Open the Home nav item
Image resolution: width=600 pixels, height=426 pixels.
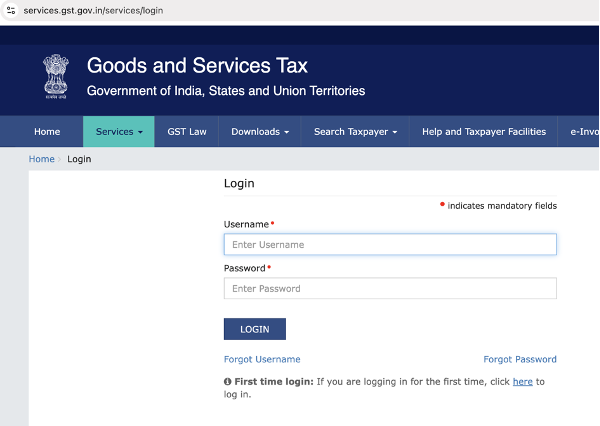47,132
